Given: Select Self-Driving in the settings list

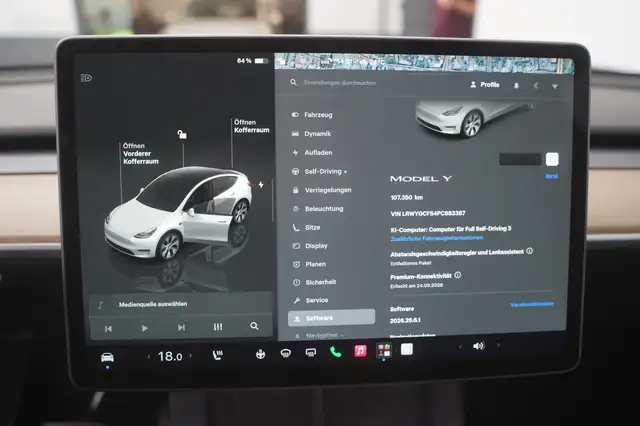Looking at the screenshot, I should (x=320, y=171).
